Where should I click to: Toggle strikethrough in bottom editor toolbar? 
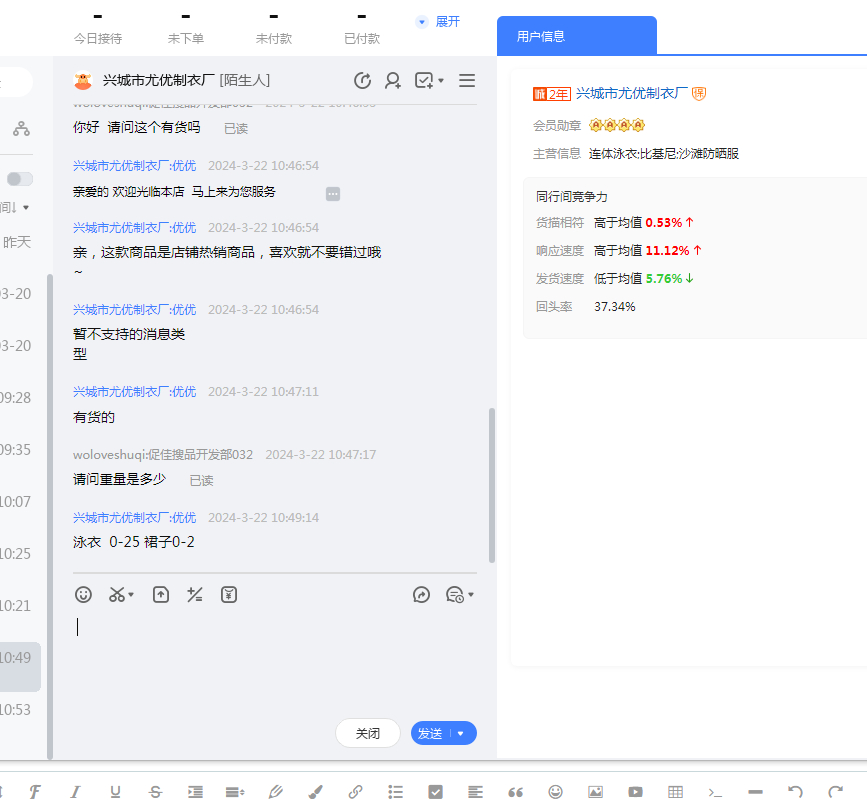coord(155,792)
